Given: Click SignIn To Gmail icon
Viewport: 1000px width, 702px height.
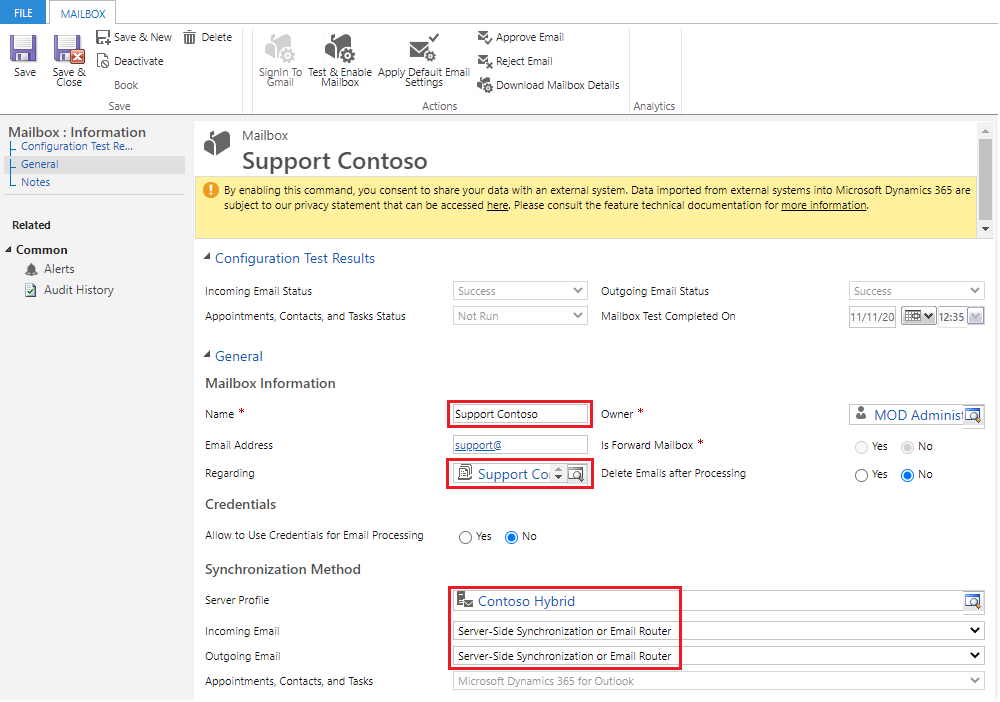Looking at the screenshot, I should point(280,48).
